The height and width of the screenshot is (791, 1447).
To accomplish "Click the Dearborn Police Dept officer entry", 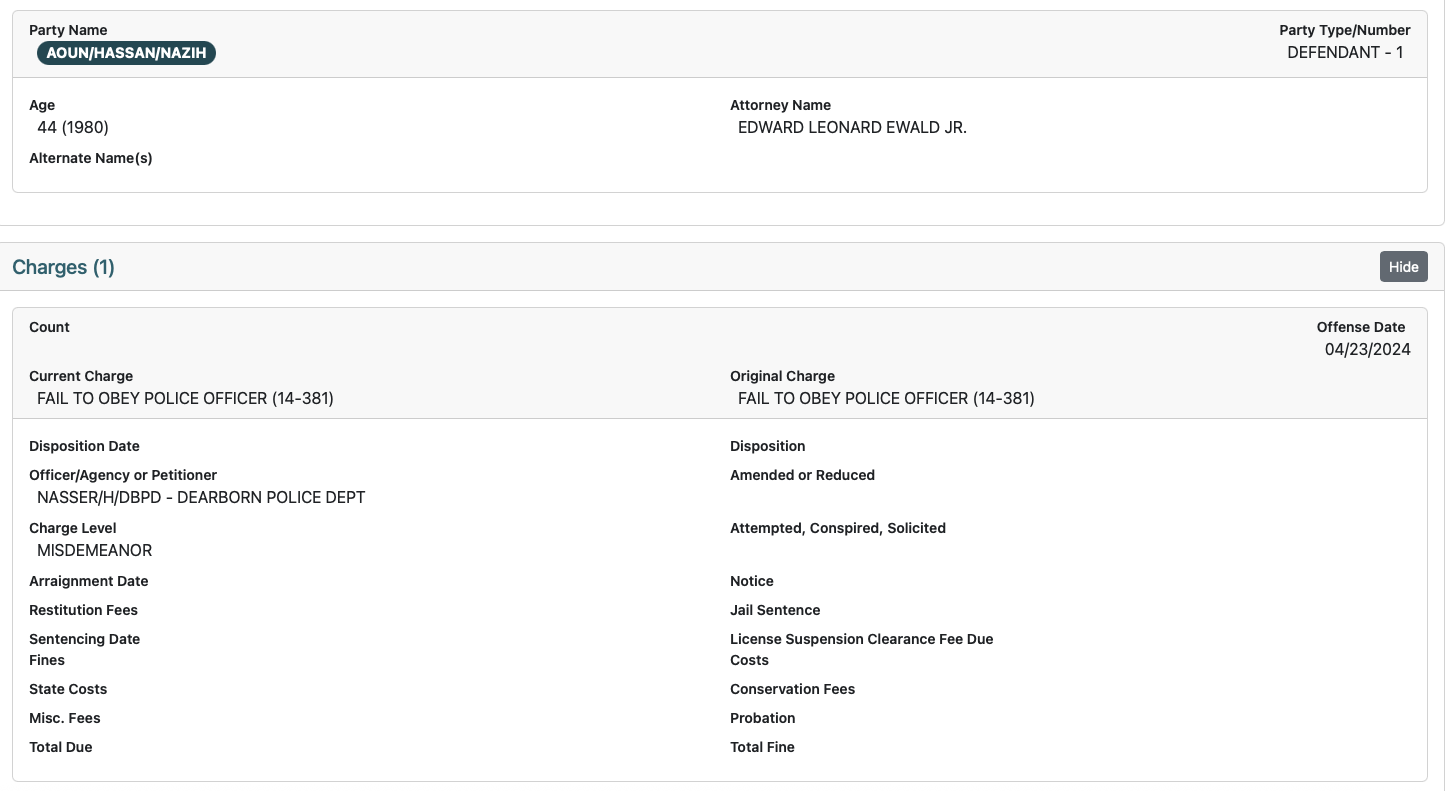I will pos(201,498).
